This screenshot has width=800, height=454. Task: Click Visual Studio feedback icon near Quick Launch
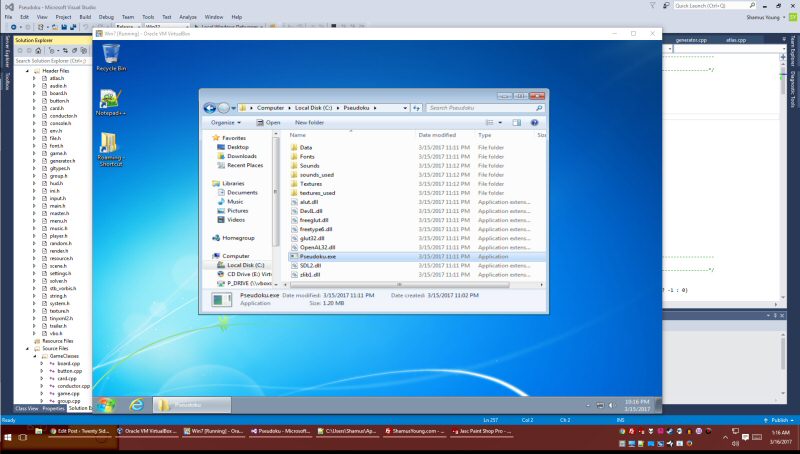(666, 6)
